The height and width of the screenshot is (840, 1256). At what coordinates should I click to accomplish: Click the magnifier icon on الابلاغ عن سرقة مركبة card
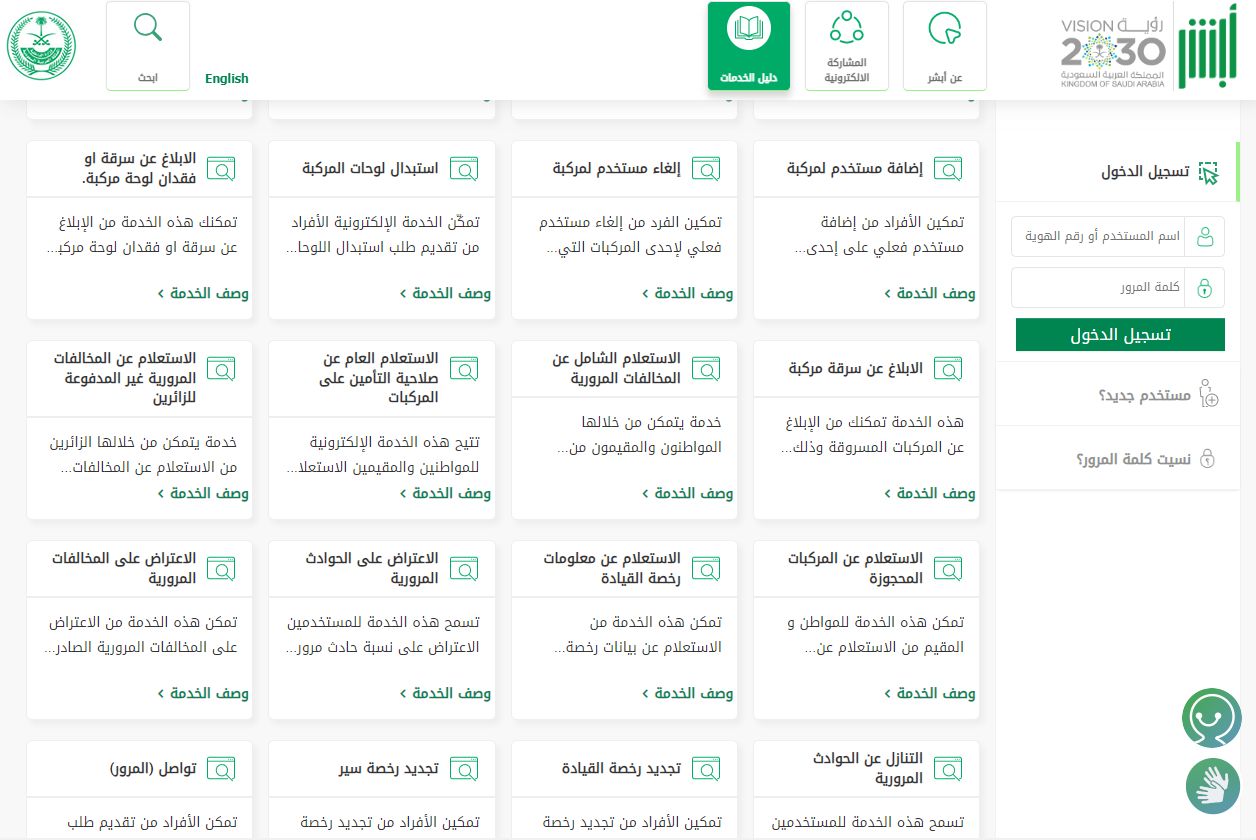coord(948,368)
